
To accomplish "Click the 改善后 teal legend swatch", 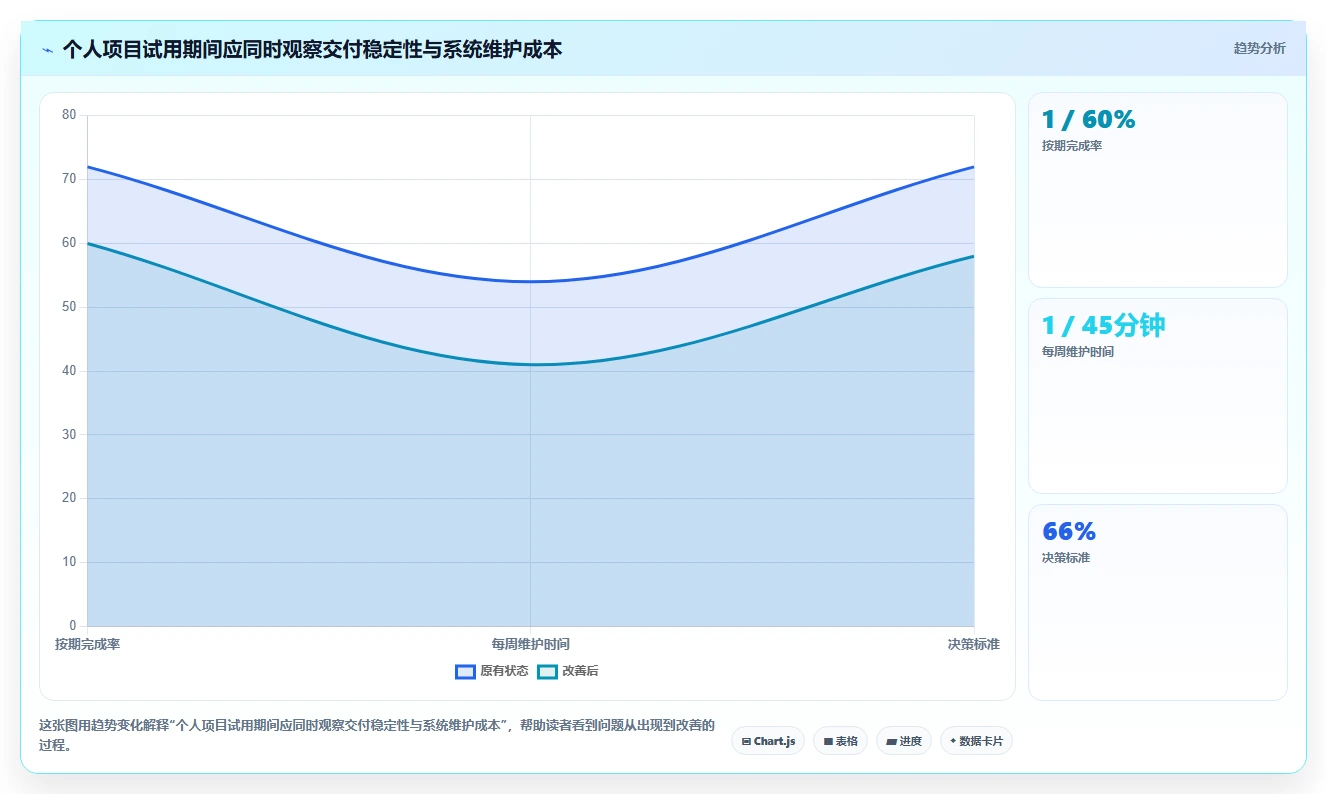I will (x=547, y=672).
